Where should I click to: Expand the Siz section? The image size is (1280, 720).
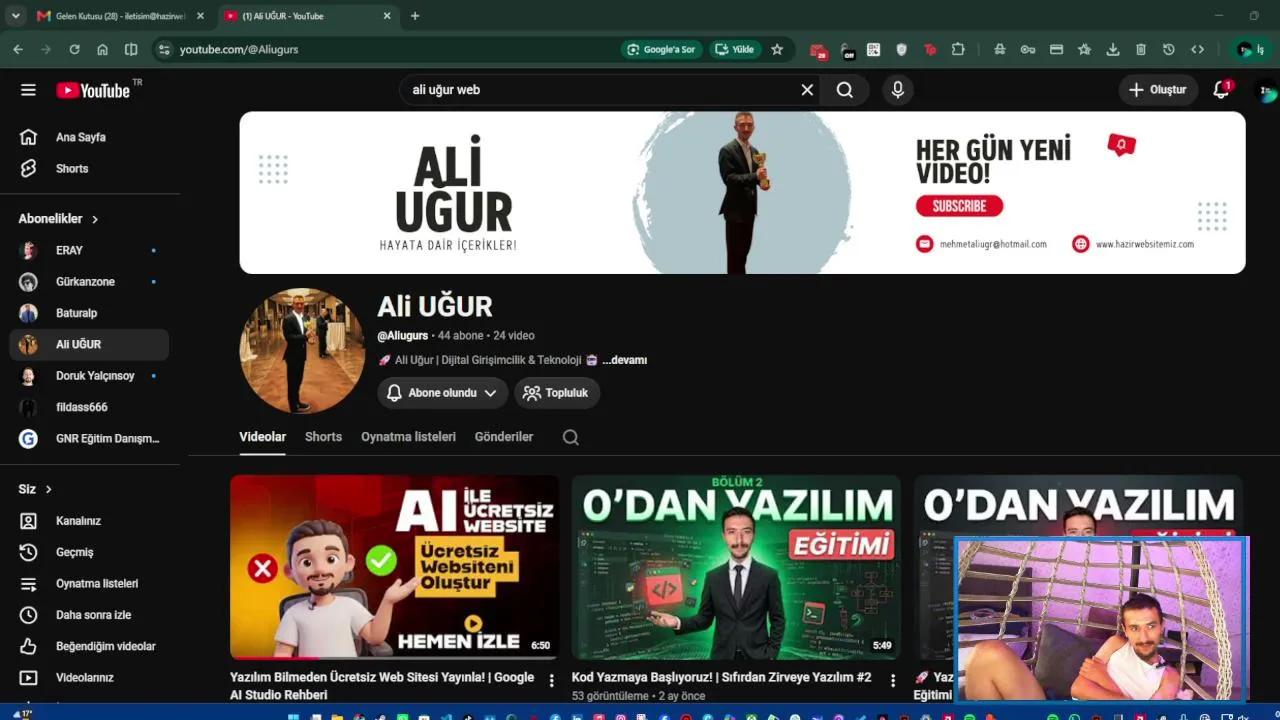tap(35, 489)
